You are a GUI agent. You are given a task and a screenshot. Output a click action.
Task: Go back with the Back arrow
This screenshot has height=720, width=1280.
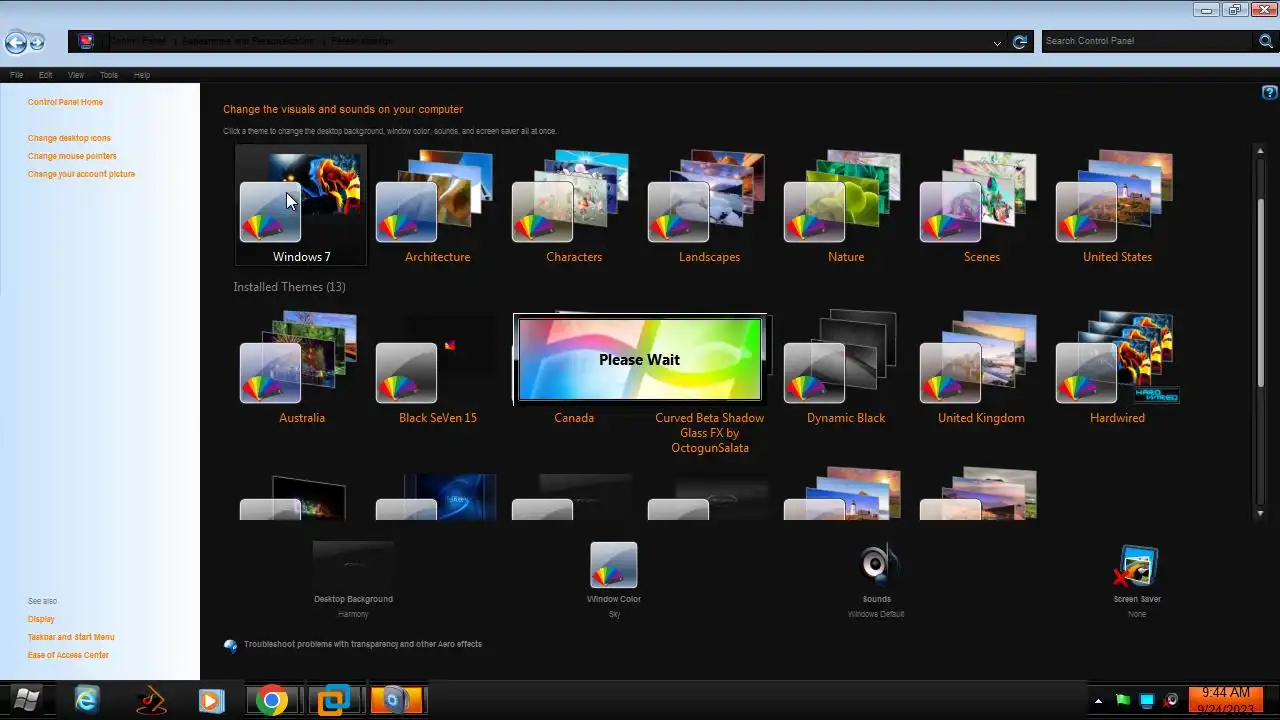[x=15, y=42]
